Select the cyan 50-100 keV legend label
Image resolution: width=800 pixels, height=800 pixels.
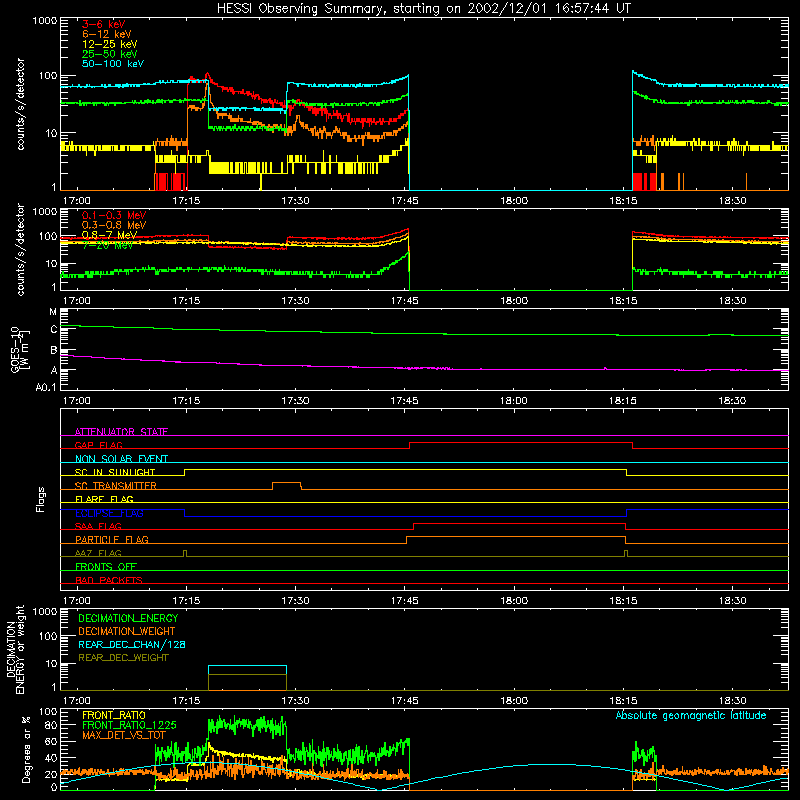(x=113, y=64)
